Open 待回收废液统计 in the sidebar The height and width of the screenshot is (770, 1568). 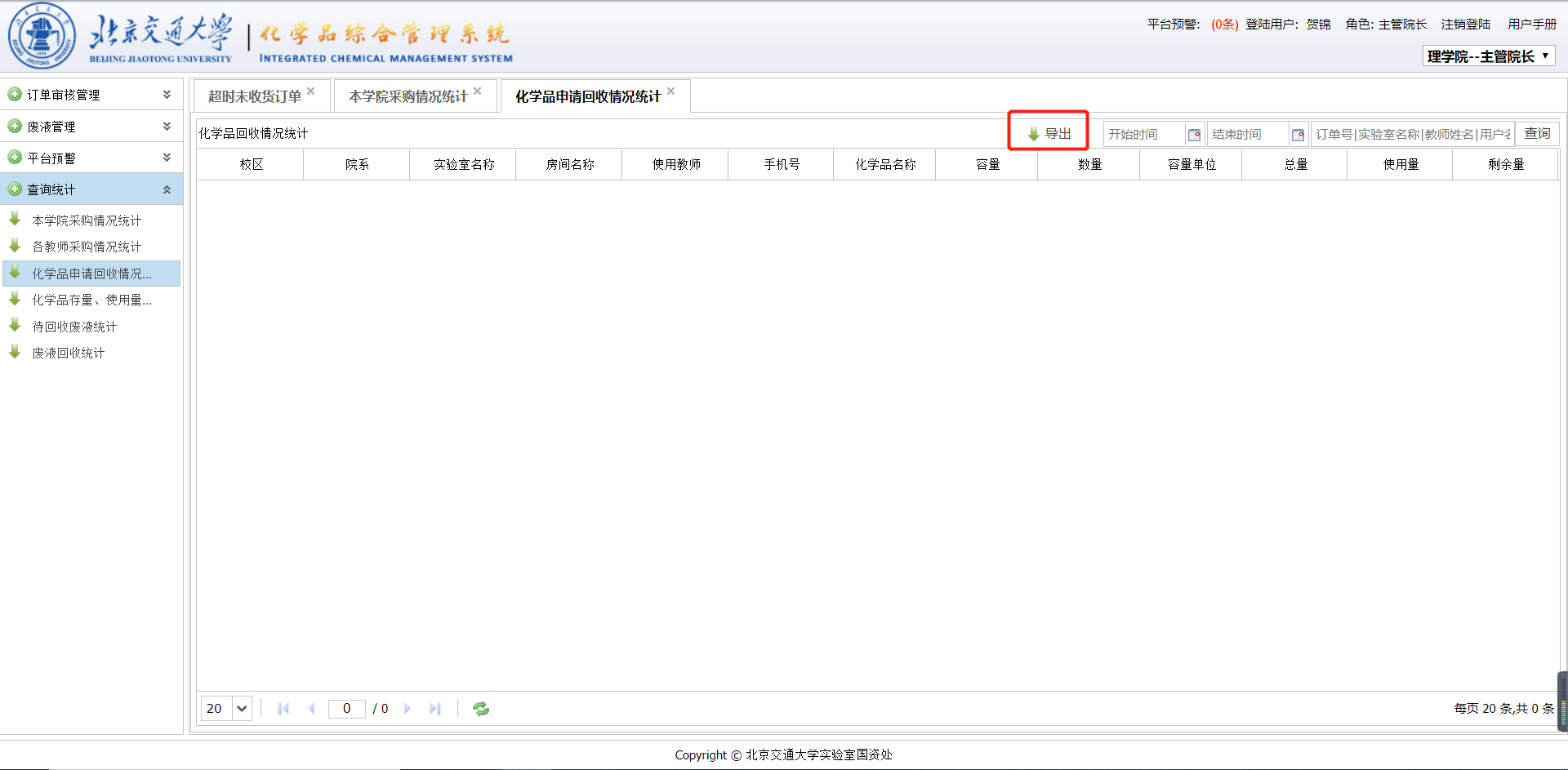coord(74,327)
